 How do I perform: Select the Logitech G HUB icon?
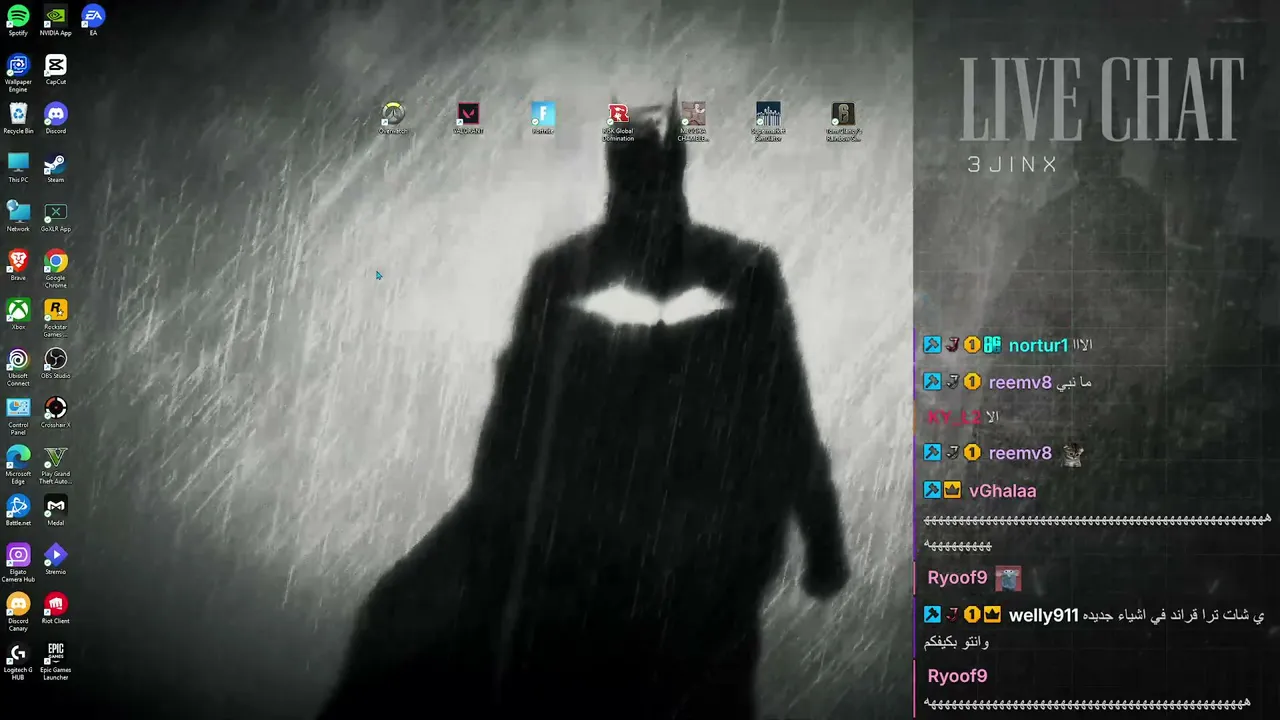click(18, 661)
